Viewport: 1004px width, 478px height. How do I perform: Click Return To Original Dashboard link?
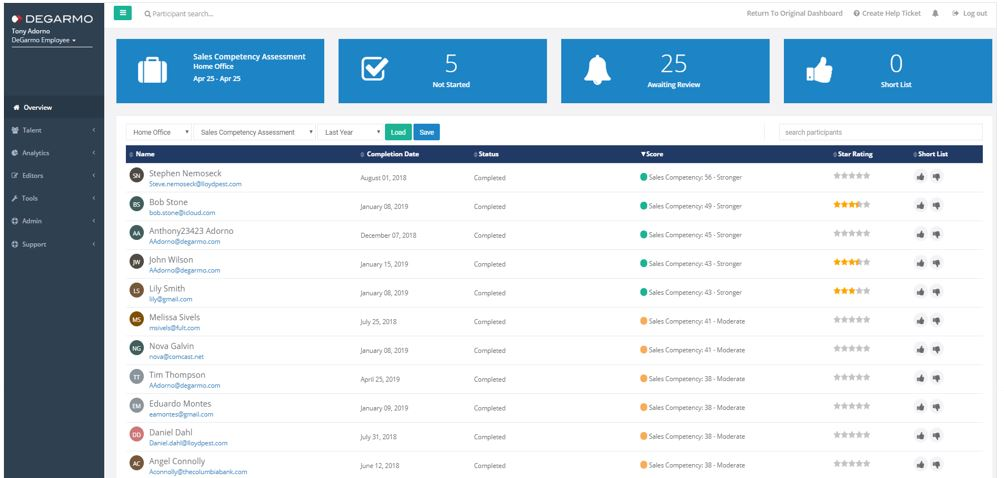[x=794, y=13]
